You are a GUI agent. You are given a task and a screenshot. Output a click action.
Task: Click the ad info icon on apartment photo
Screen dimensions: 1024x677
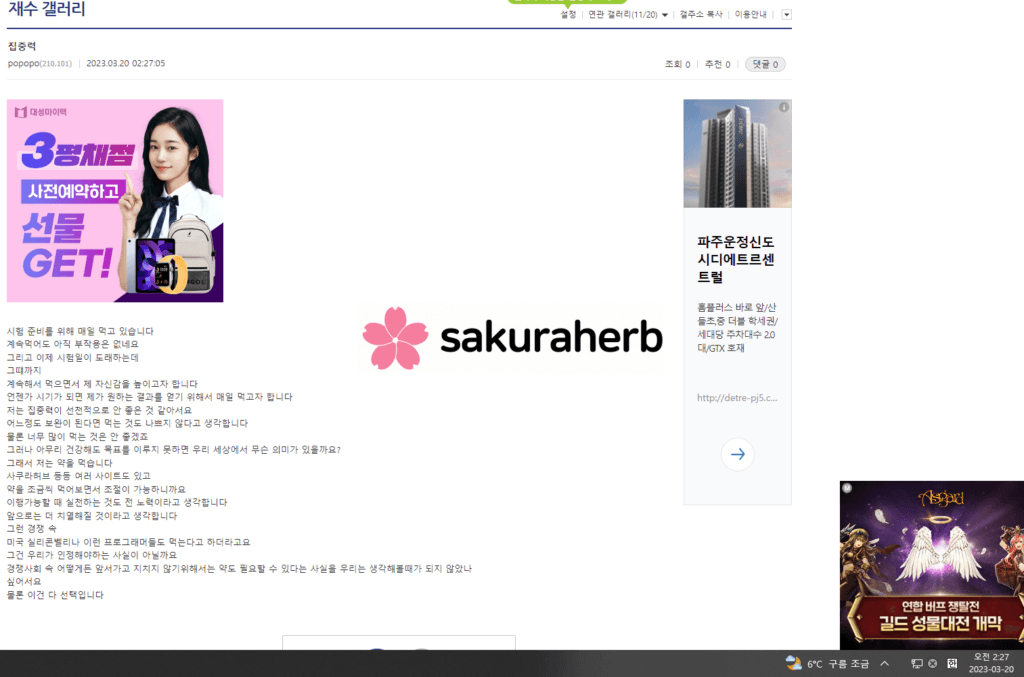click(x=784, y=107)
